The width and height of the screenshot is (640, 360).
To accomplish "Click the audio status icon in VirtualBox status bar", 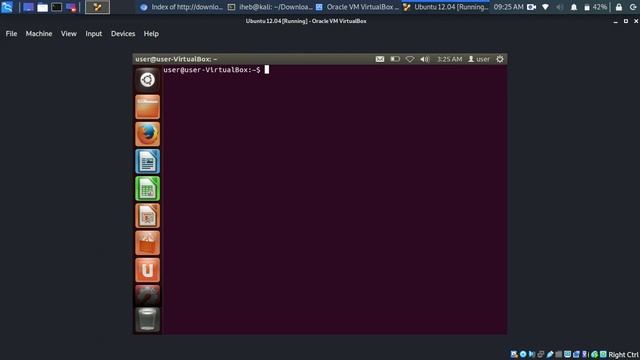I will pos(531,354).
